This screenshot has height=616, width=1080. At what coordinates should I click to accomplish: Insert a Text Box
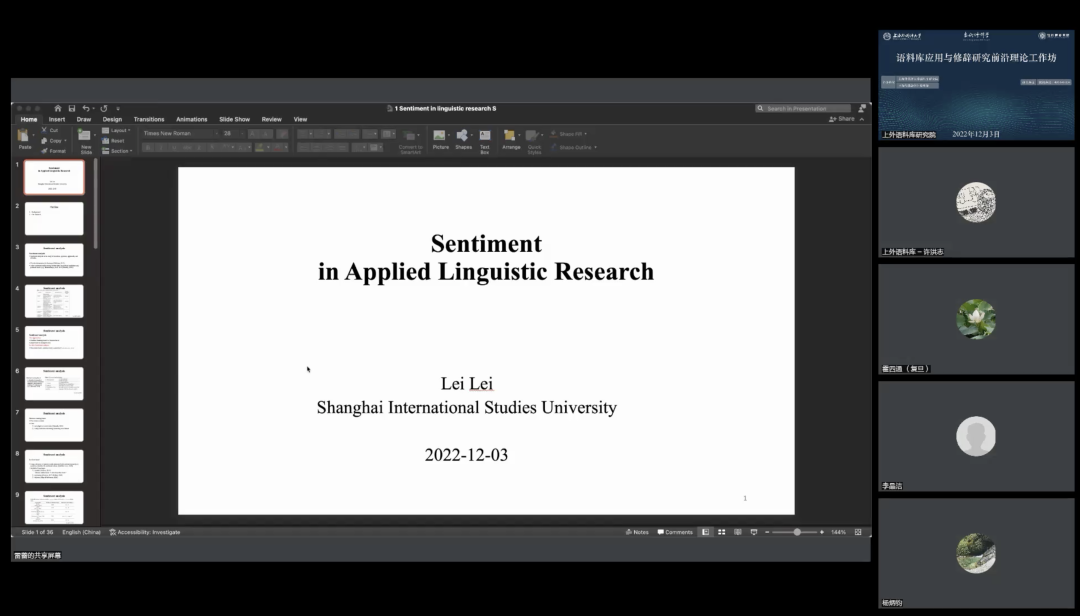pos(485,140)
